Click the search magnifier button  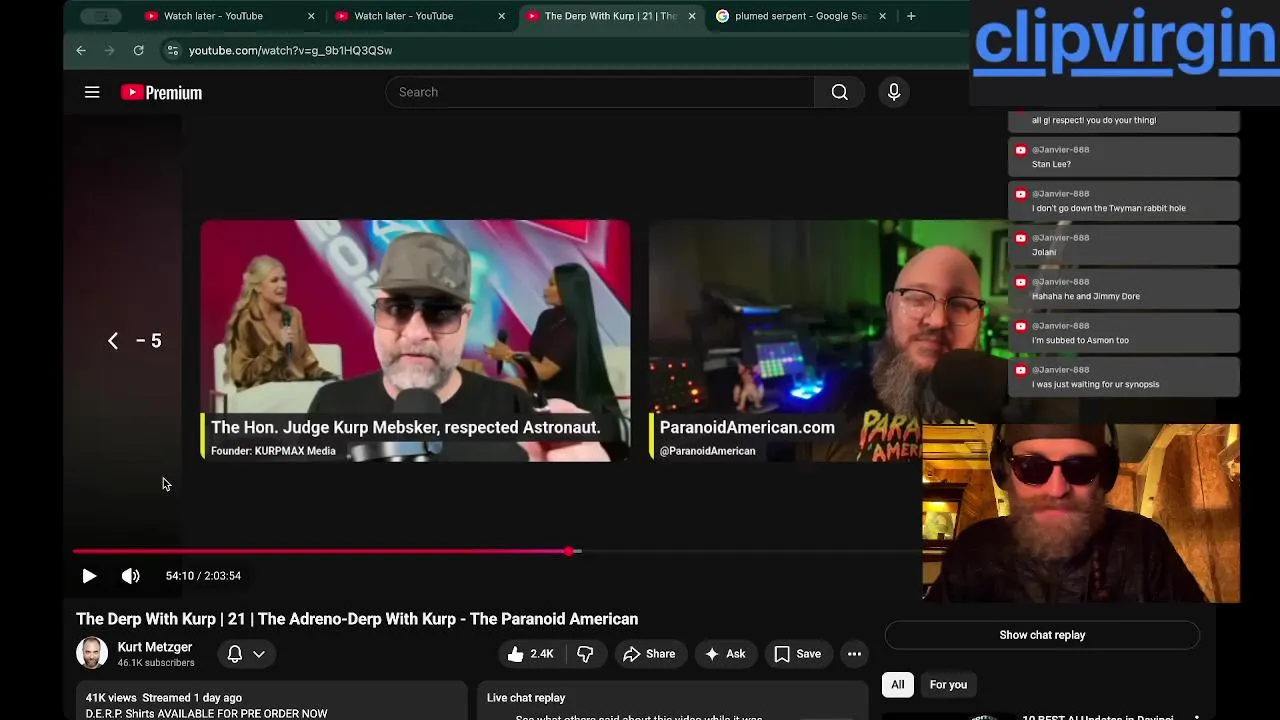click(x=840, y=92)
